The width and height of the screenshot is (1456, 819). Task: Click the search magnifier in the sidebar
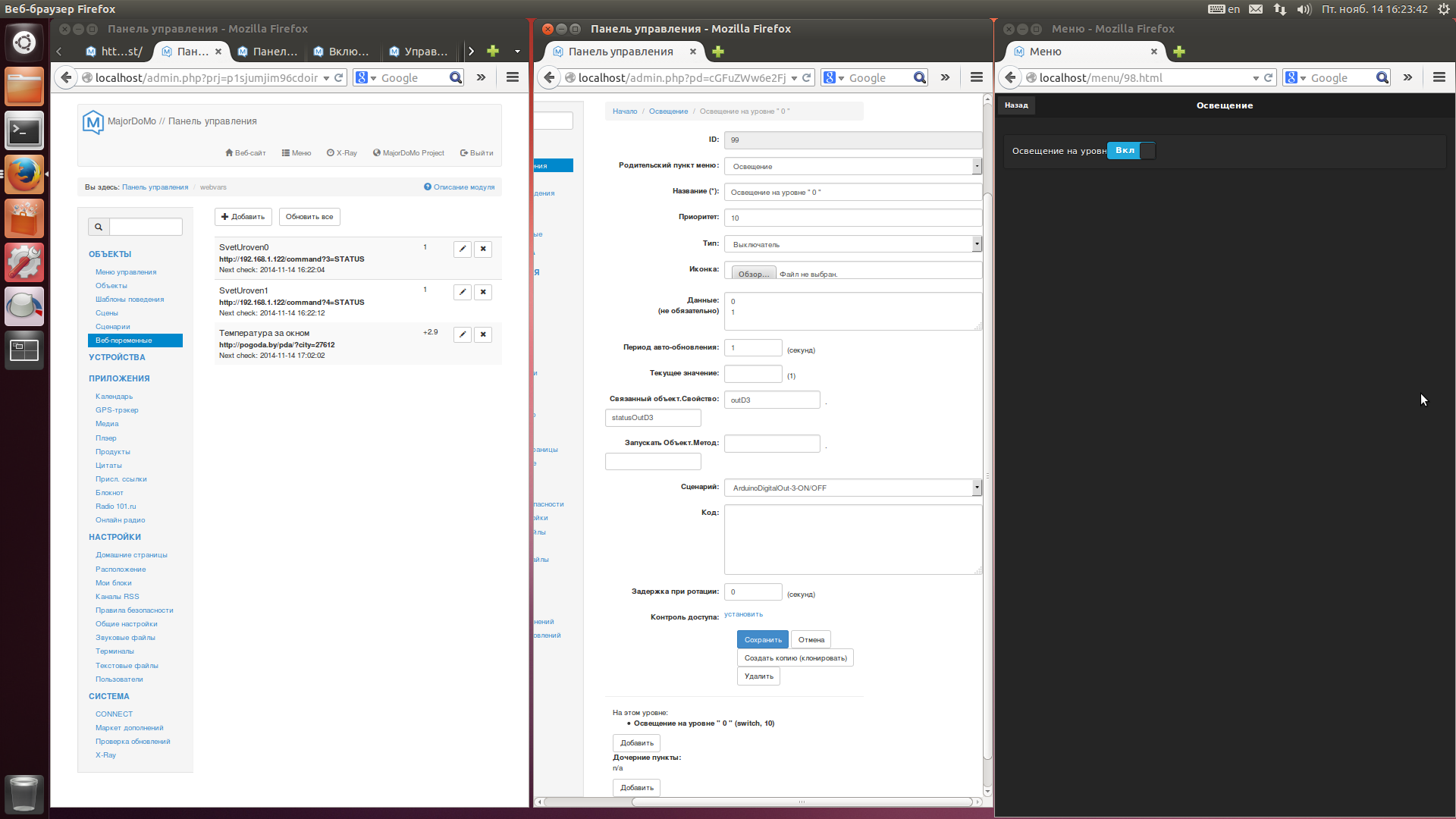pos(99,227)
